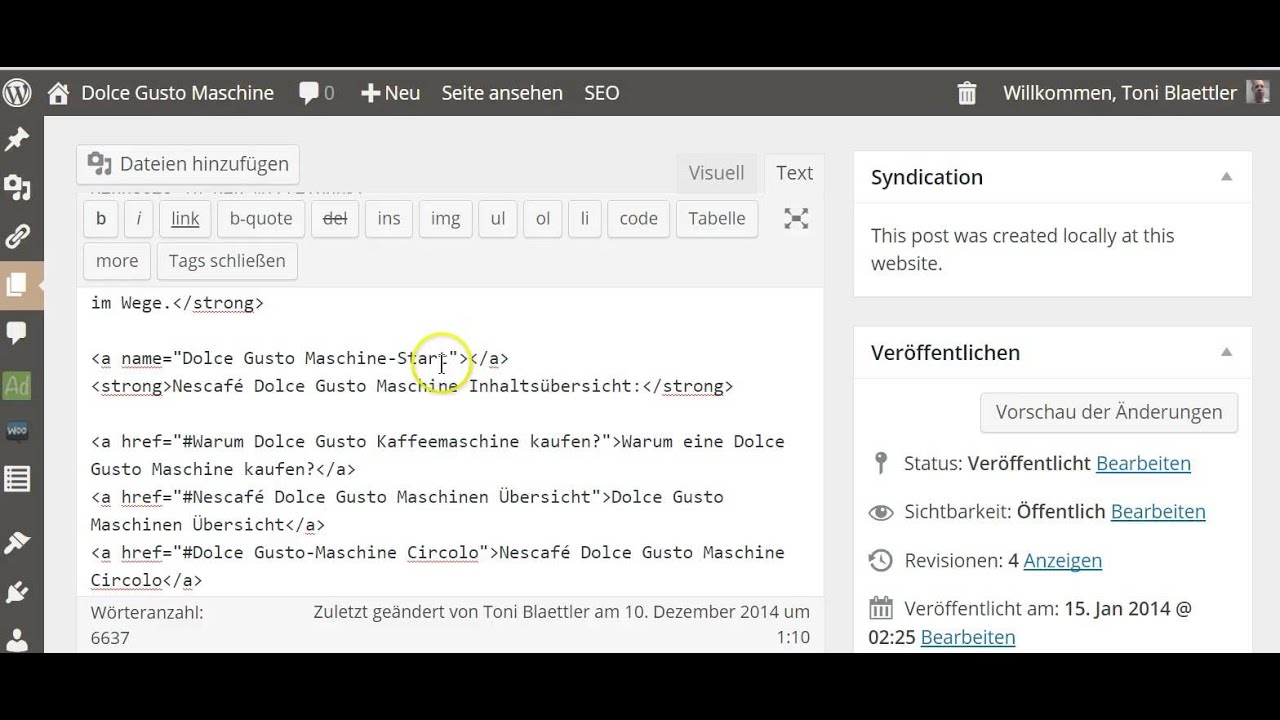Insert a link with link button
Image resolution: width=1280 pixels, height=720 pixels.
(x=185, y=218)
